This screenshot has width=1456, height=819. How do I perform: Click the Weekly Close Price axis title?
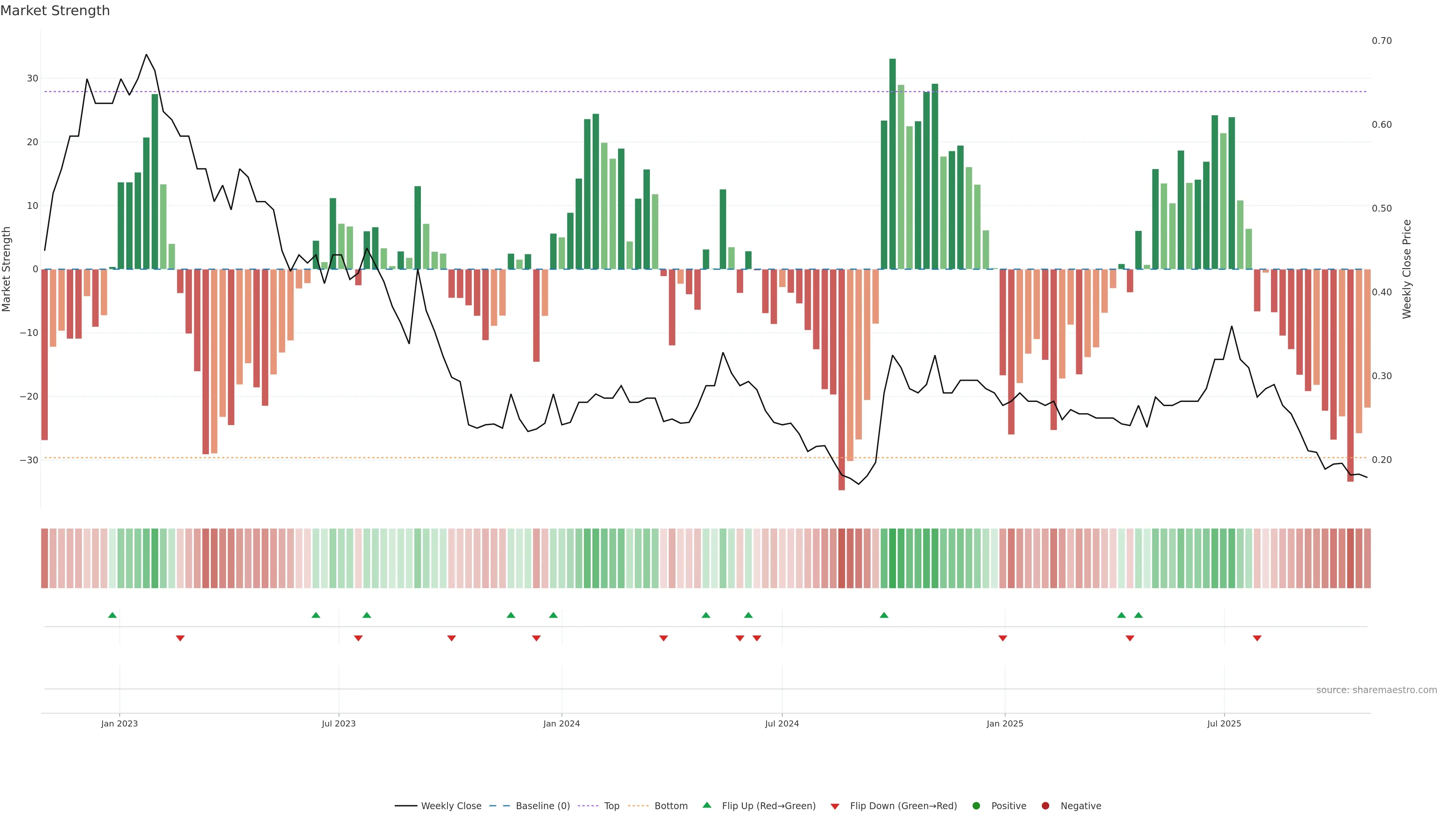tap(1407, 269)
